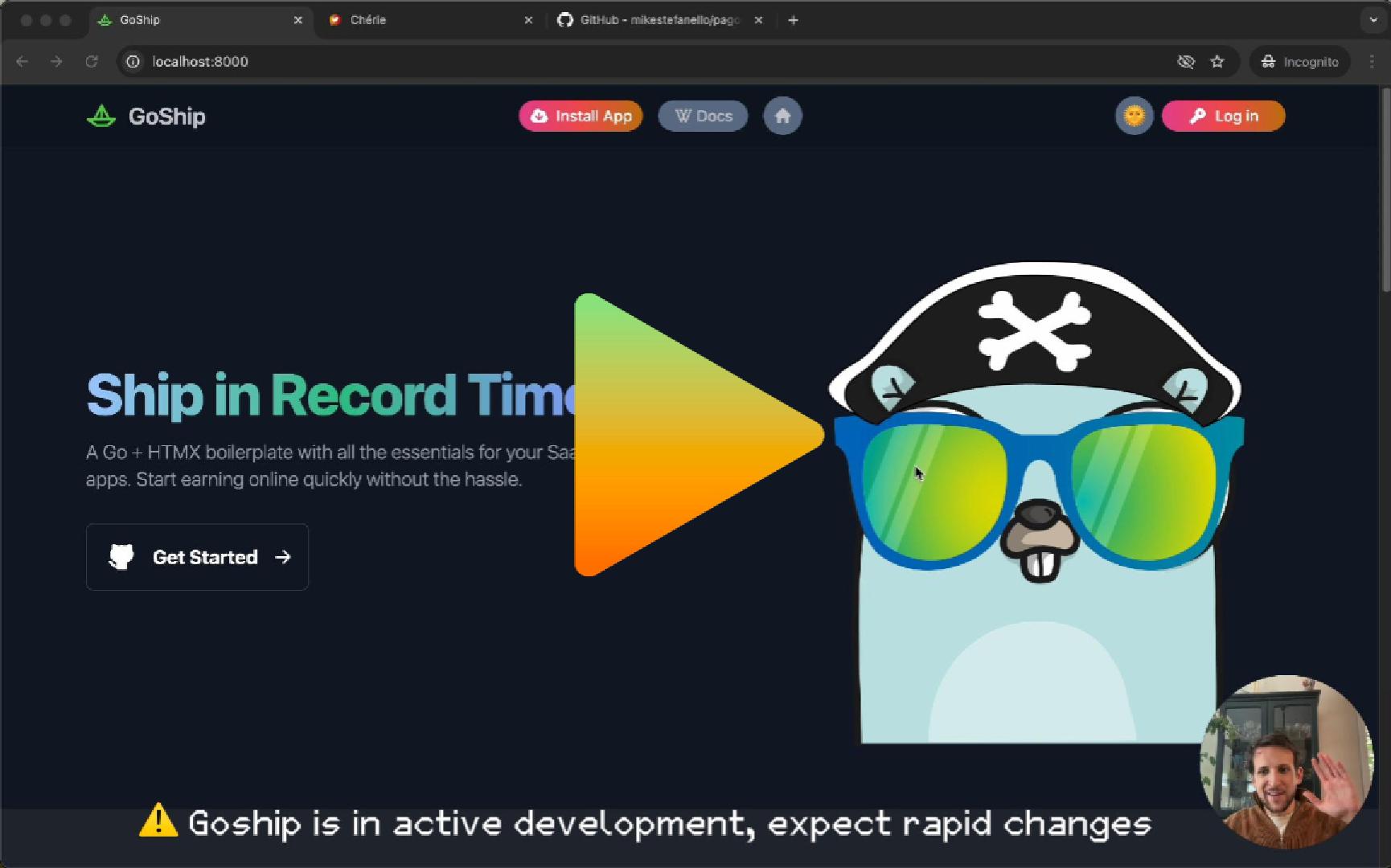Click the tracking protection eye icon
This screenshot has width=1391, height=868.
(x=1186, y=62)
